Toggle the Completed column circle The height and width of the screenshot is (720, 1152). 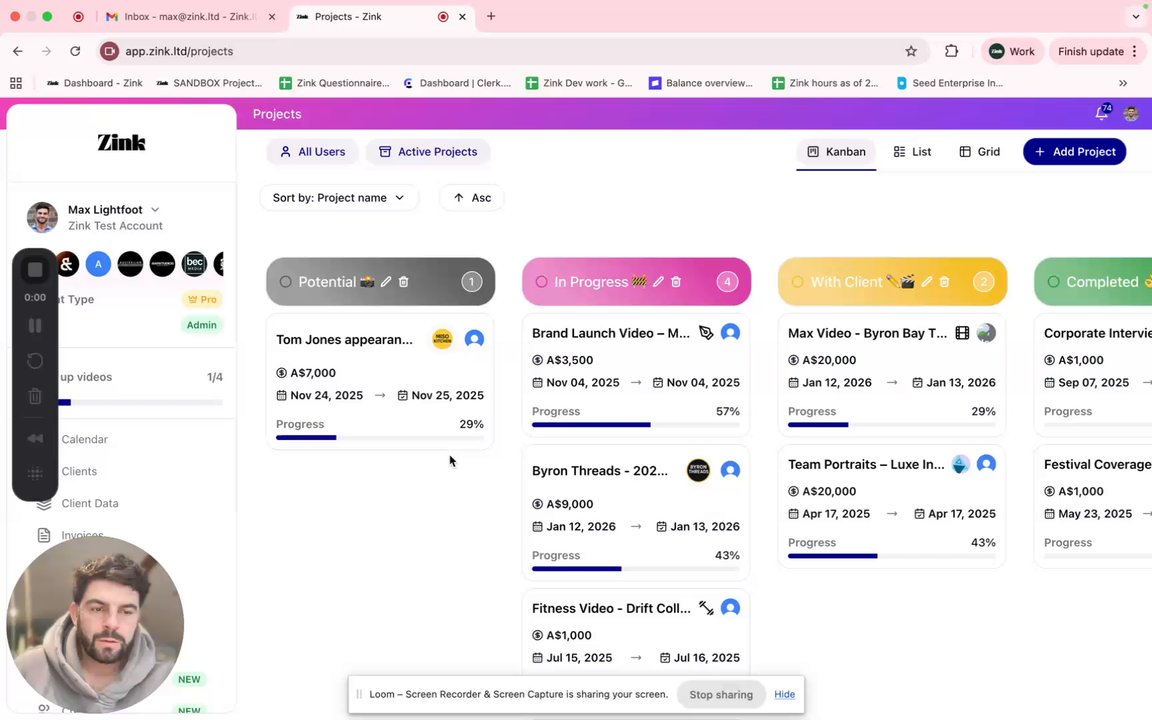(x=1054, y=282)
